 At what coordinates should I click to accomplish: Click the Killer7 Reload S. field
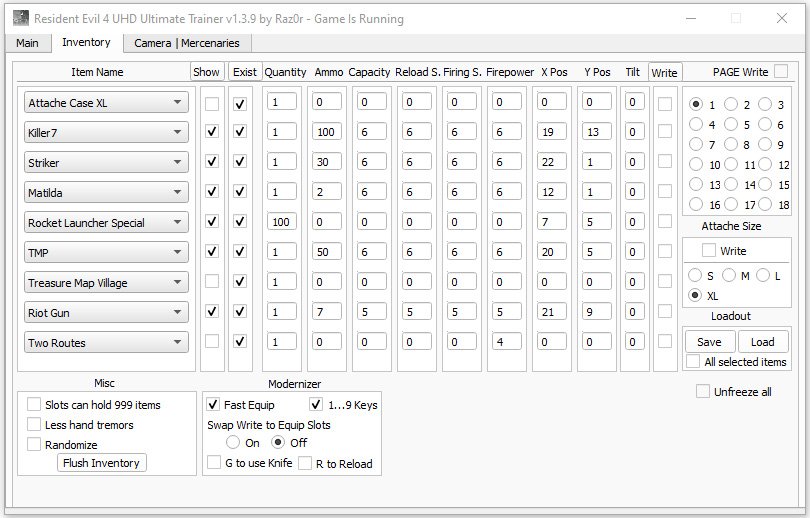416,132
